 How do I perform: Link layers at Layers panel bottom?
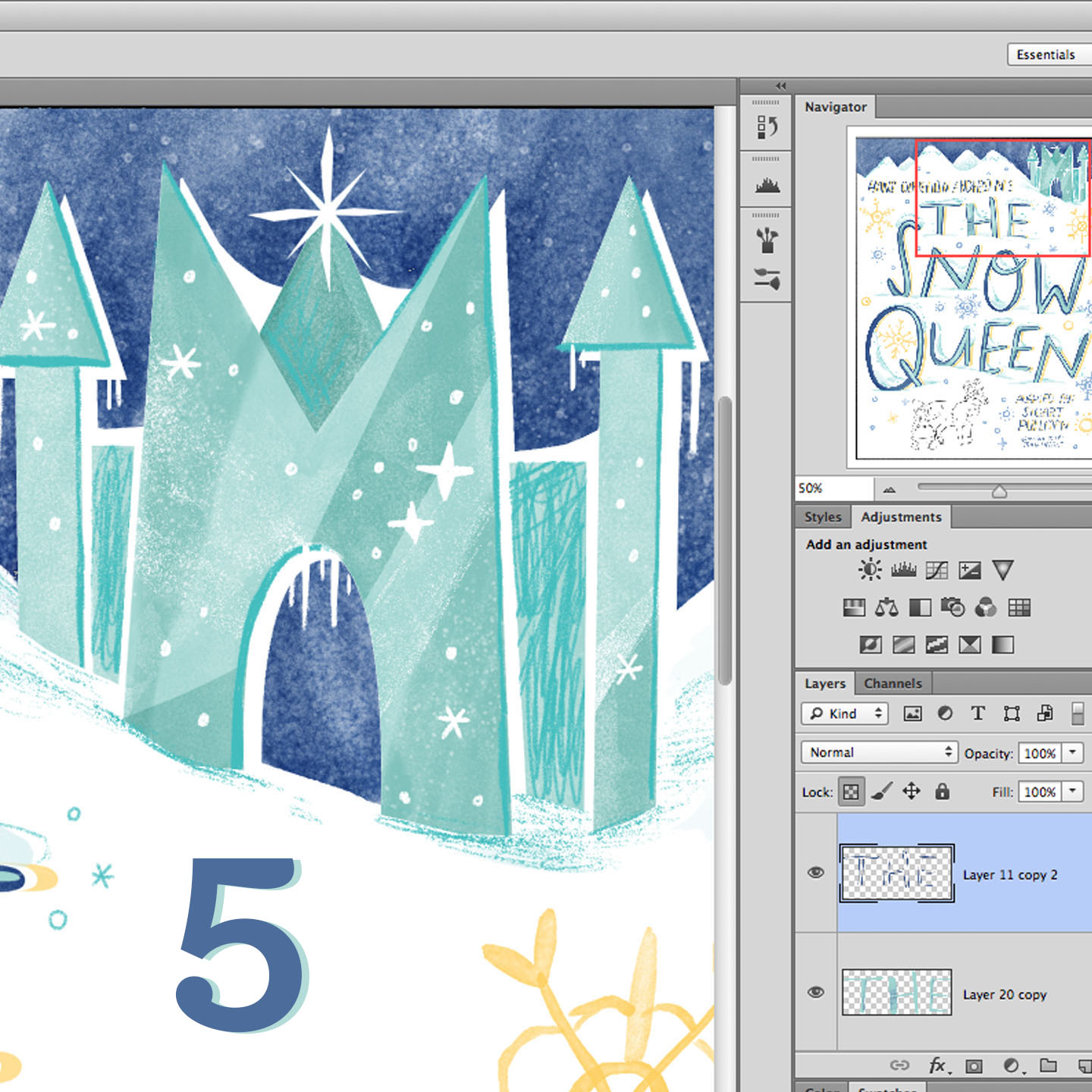point(899,1065)
